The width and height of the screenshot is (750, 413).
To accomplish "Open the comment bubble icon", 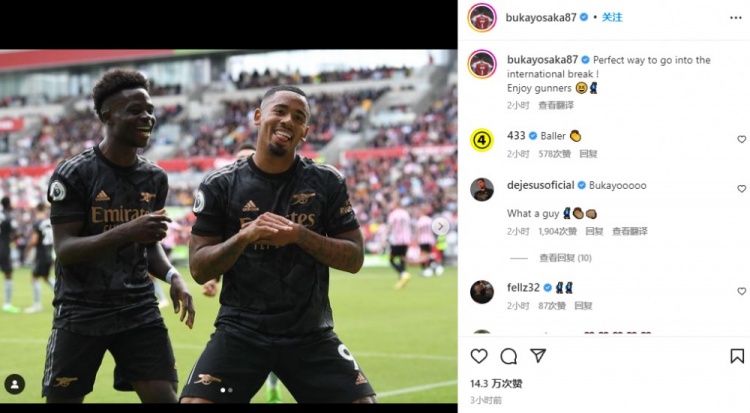I will click(x=508, y=356).
